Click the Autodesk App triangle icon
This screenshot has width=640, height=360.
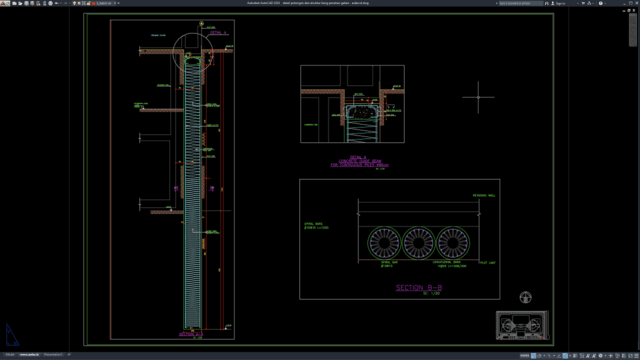tap(589, 3)
